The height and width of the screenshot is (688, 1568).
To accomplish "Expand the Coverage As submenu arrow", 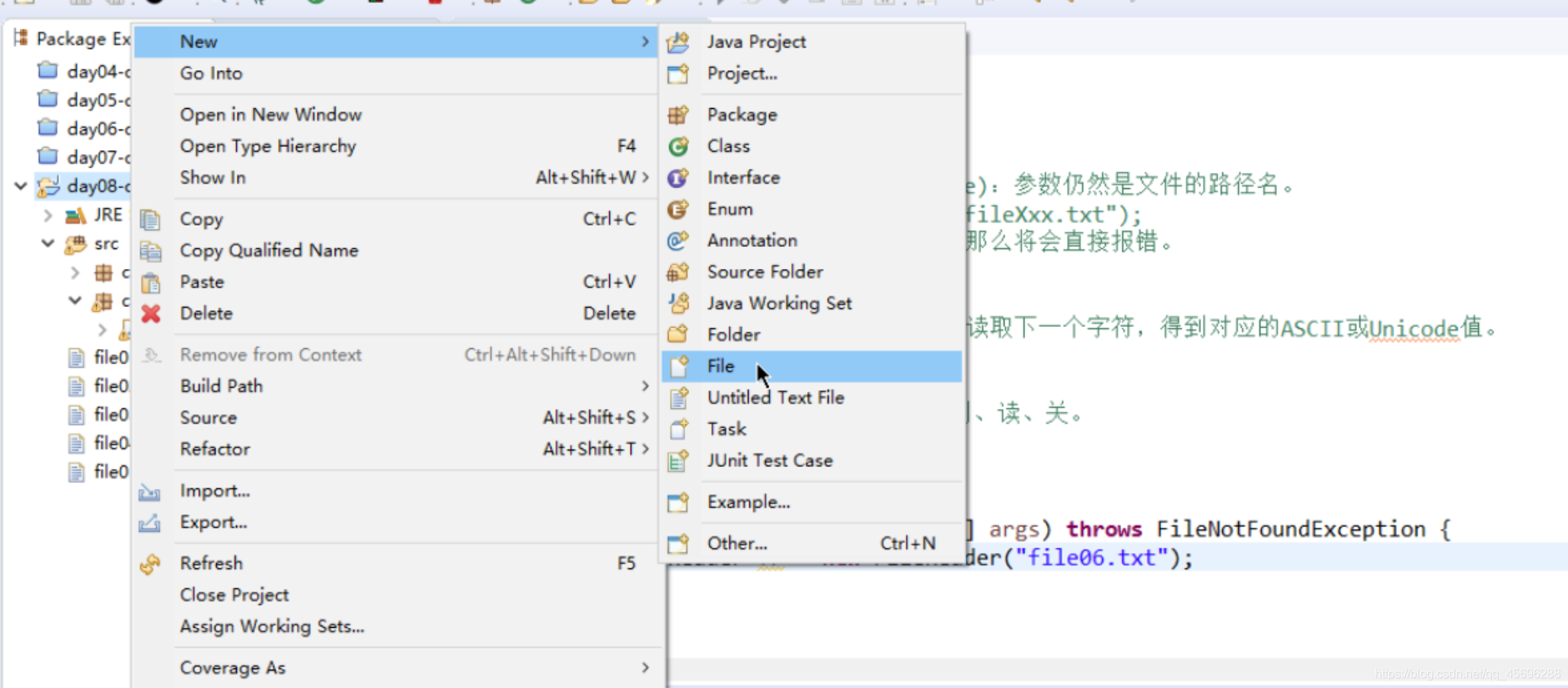I will (x=645, y=667).
